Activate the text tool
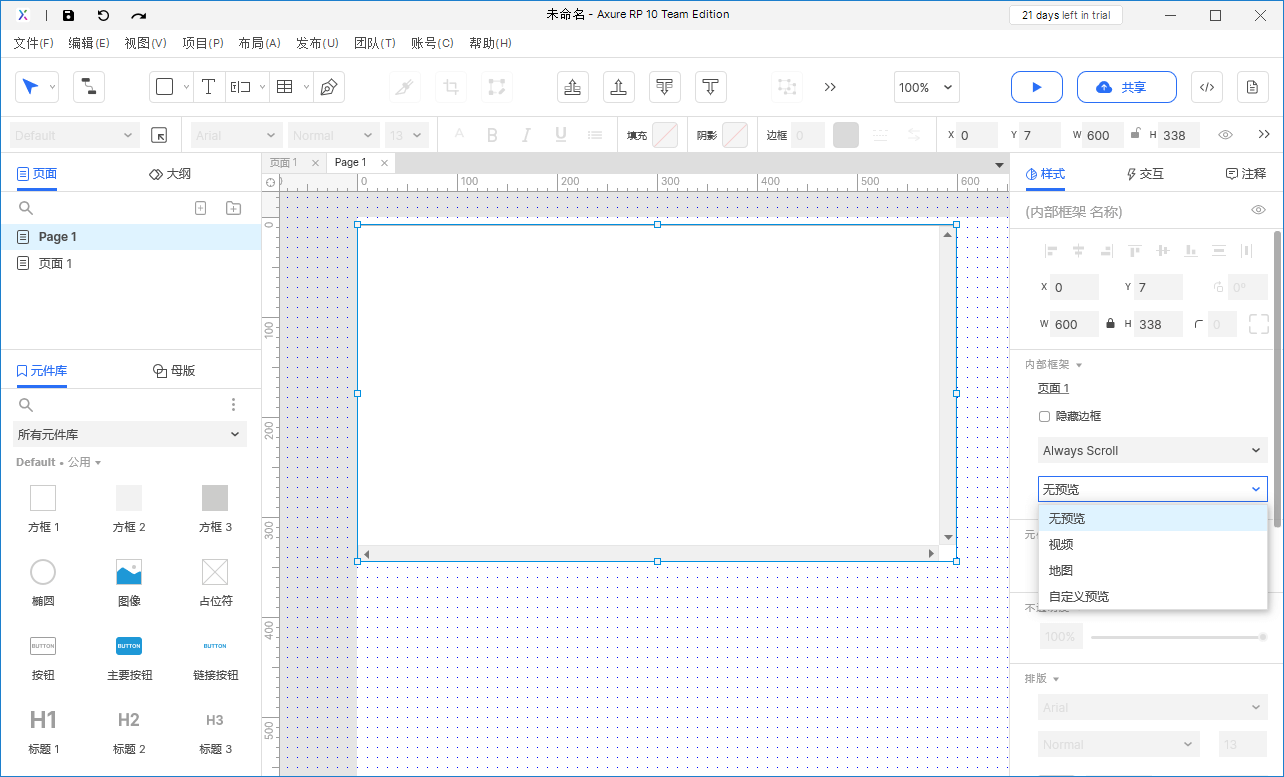This screenshot has height=777, width=1284. (x=208, y=87)
